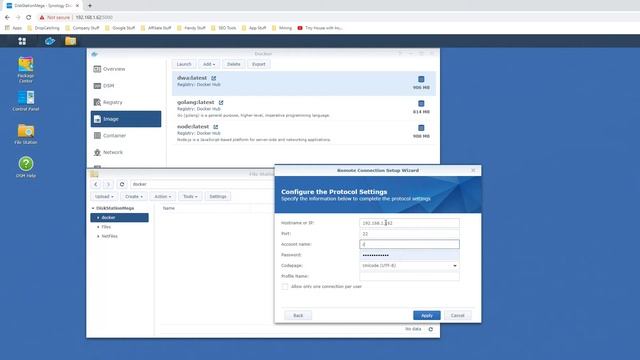The width and height of the screenshot is (640, 360).
Task: Select the File Station folder icon in DSM taskbar
Action: click(x=70, y=41)
